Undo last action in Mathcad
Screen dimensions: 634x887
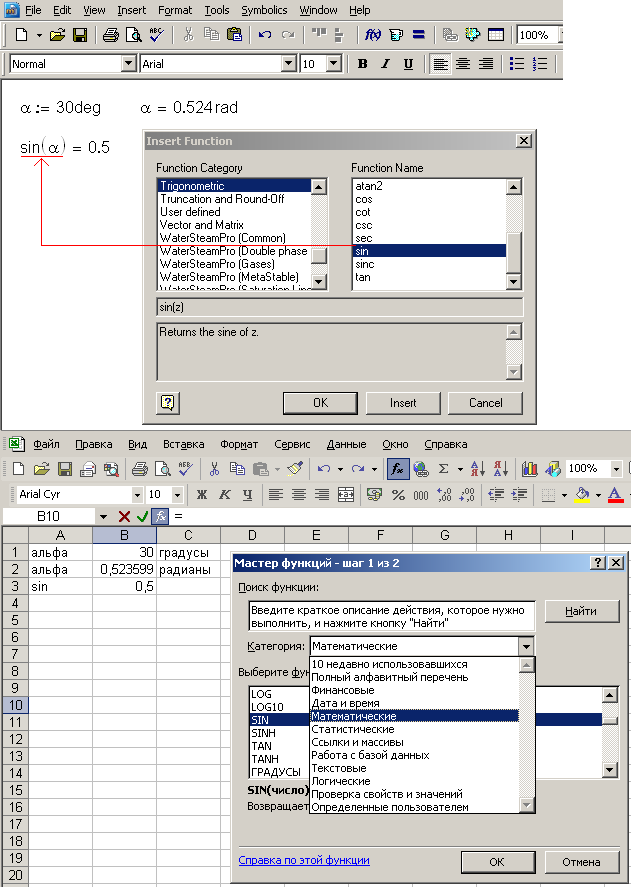coord(265,35)
